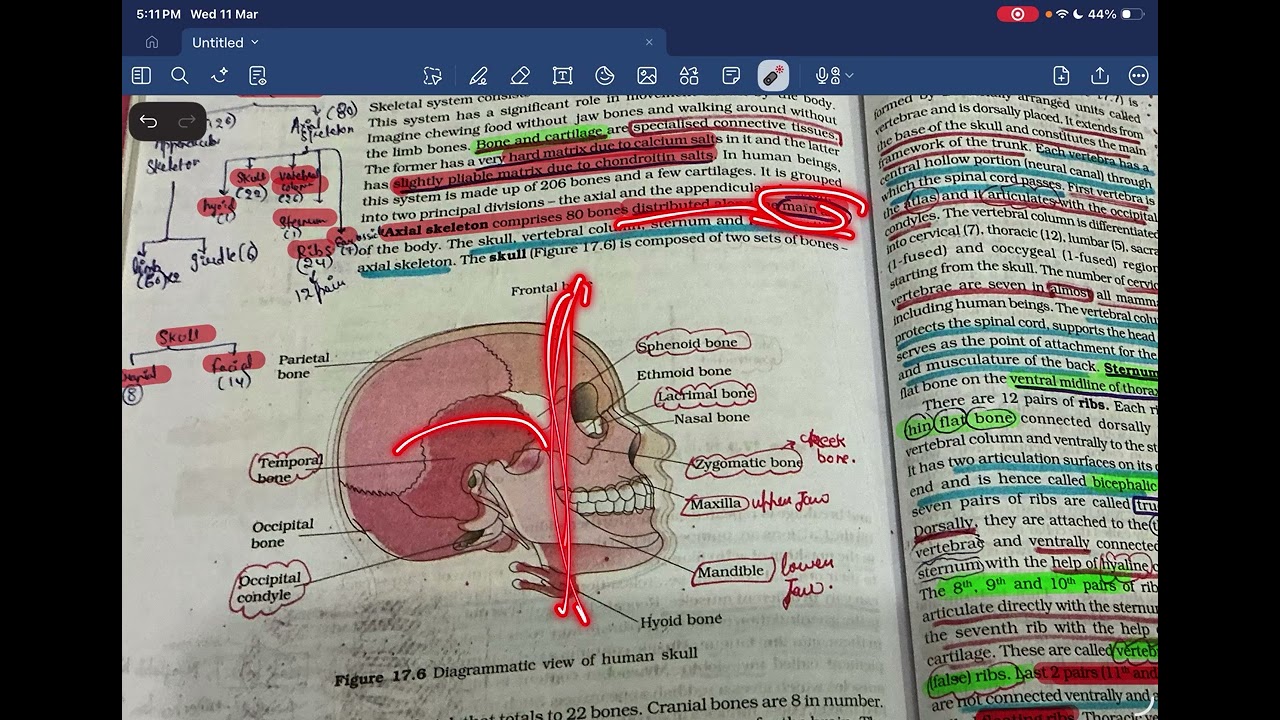
Task: Tap the highlighted 'Bone and cartilage' text
Action: tap(541, 137)
